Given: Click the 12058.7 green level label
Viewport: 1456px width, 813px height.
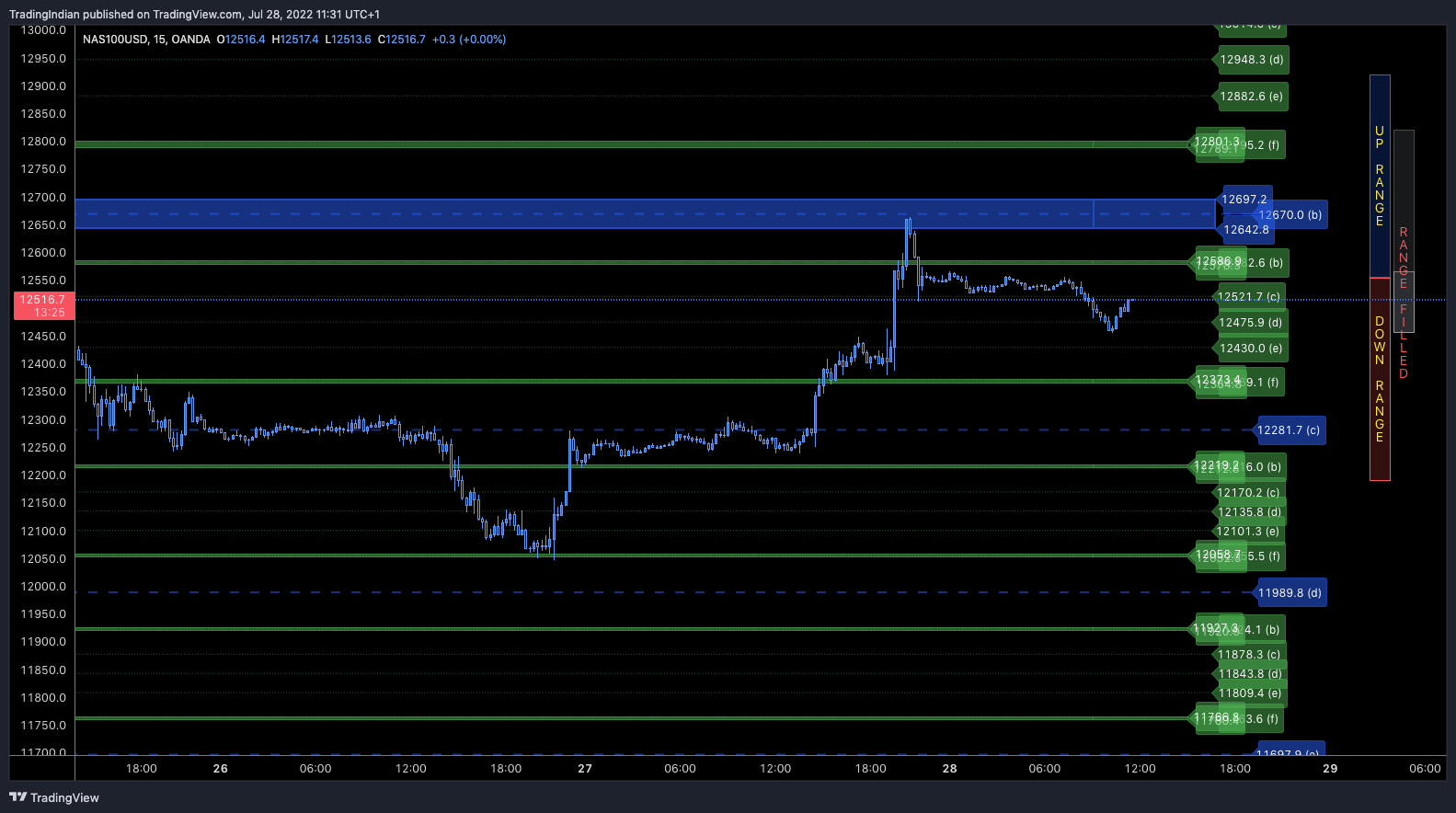Looking at the screenshot, I should [x=1218, y=555].
